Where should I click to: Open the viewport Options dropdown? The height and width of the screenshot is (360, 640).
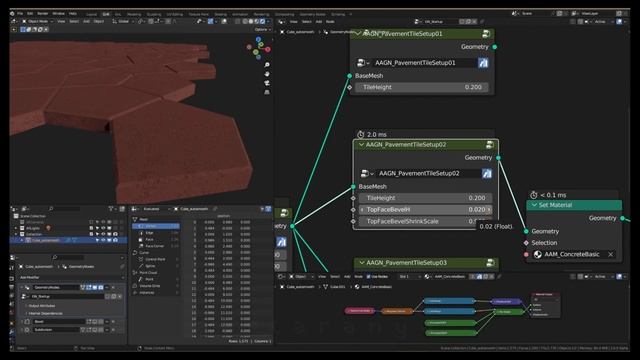(262, 29)
